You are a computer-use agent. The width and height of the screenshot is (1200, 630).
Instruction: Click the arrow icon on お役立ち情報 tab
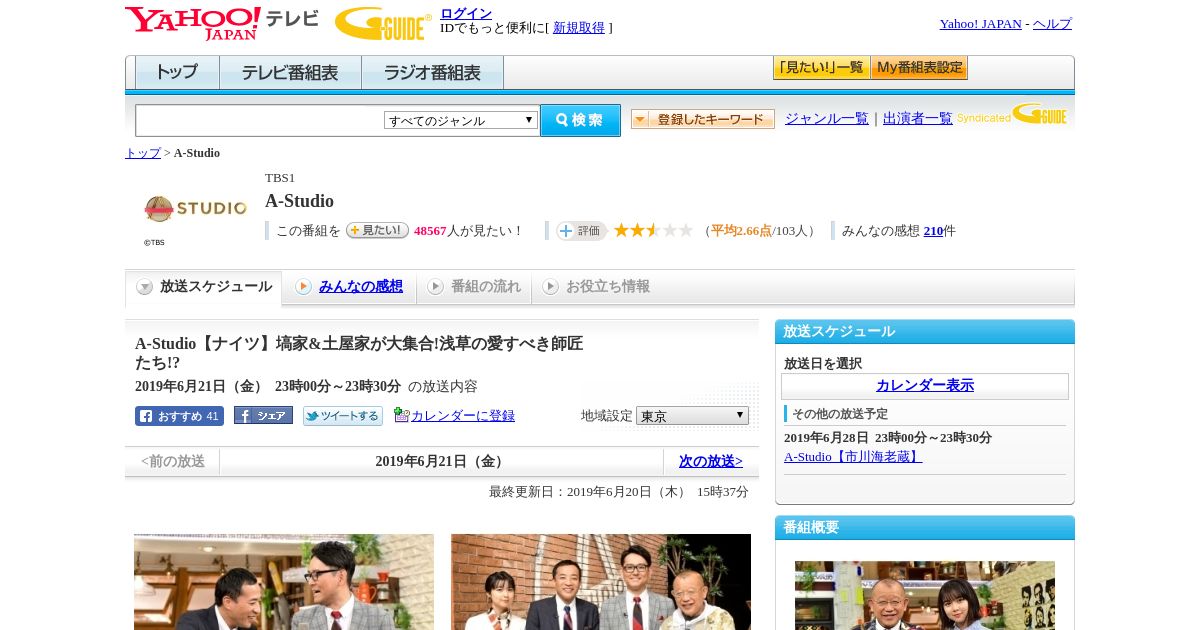(550, 287)
